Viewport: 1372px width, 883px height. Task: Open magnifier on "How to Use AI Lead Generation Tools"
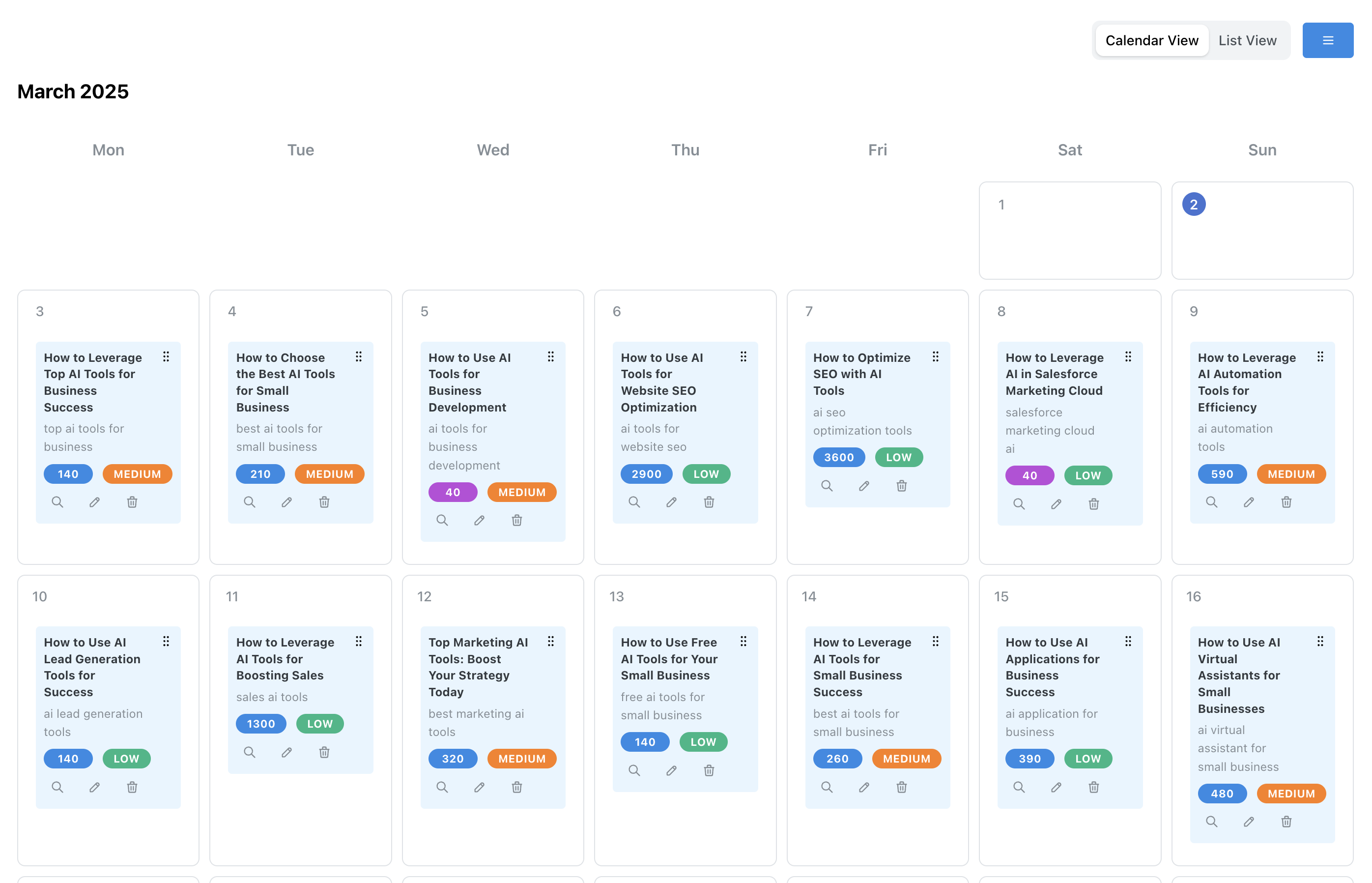click(x=57, y=787)
